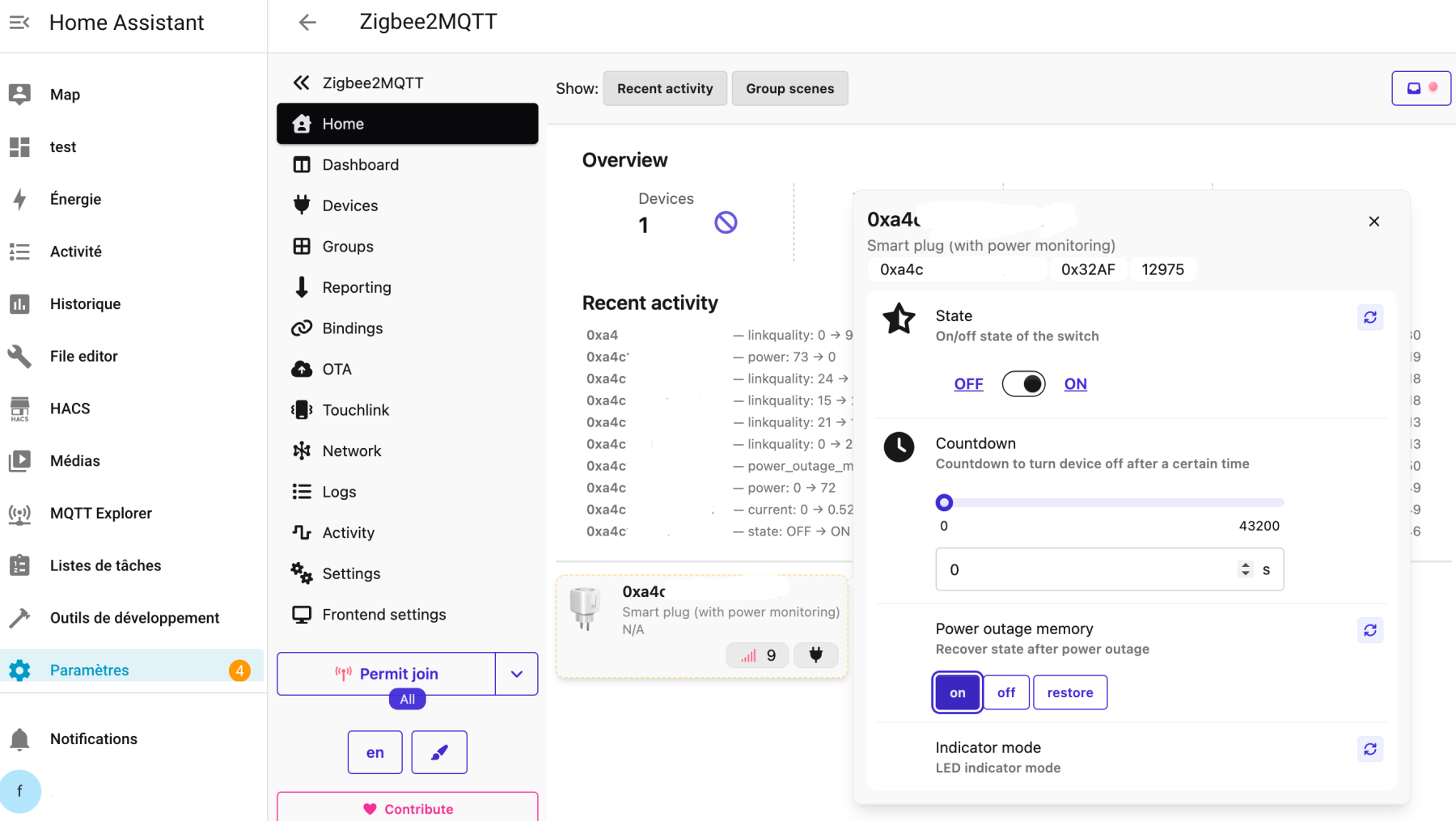Click the ON link for the State
The height and width of the screenshot is (821, 1456).
pyautogui.click(x=1075, y=384)
